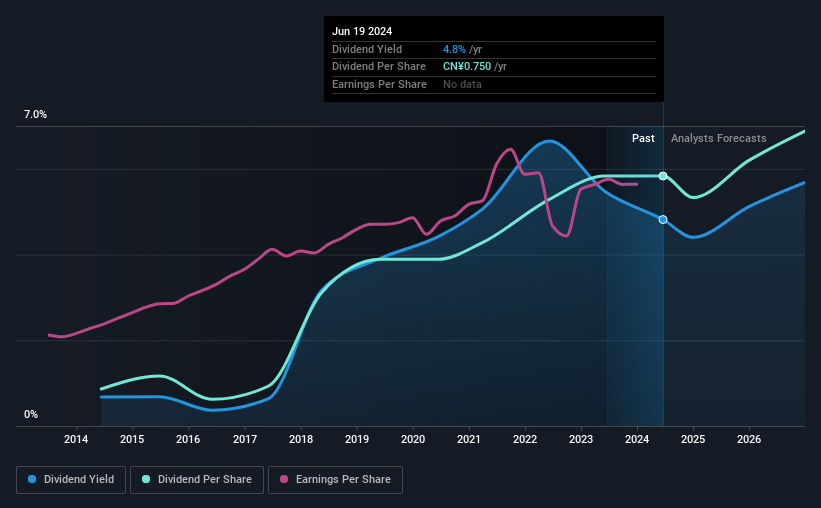Click the 7.0% y-axis label
This screenshot has height=508, width=821.
(35, 115)
